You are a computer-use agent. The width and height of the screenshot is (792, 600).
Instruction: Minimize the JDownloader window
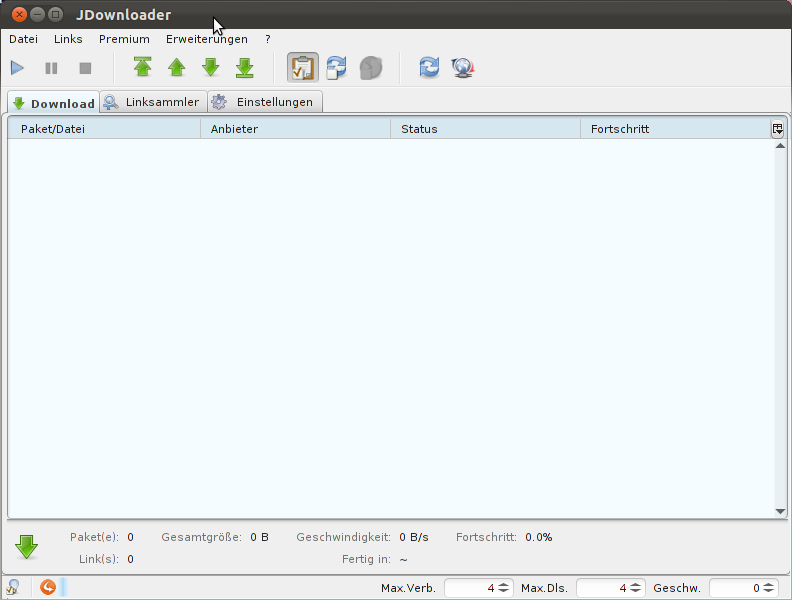coord(37,14)
